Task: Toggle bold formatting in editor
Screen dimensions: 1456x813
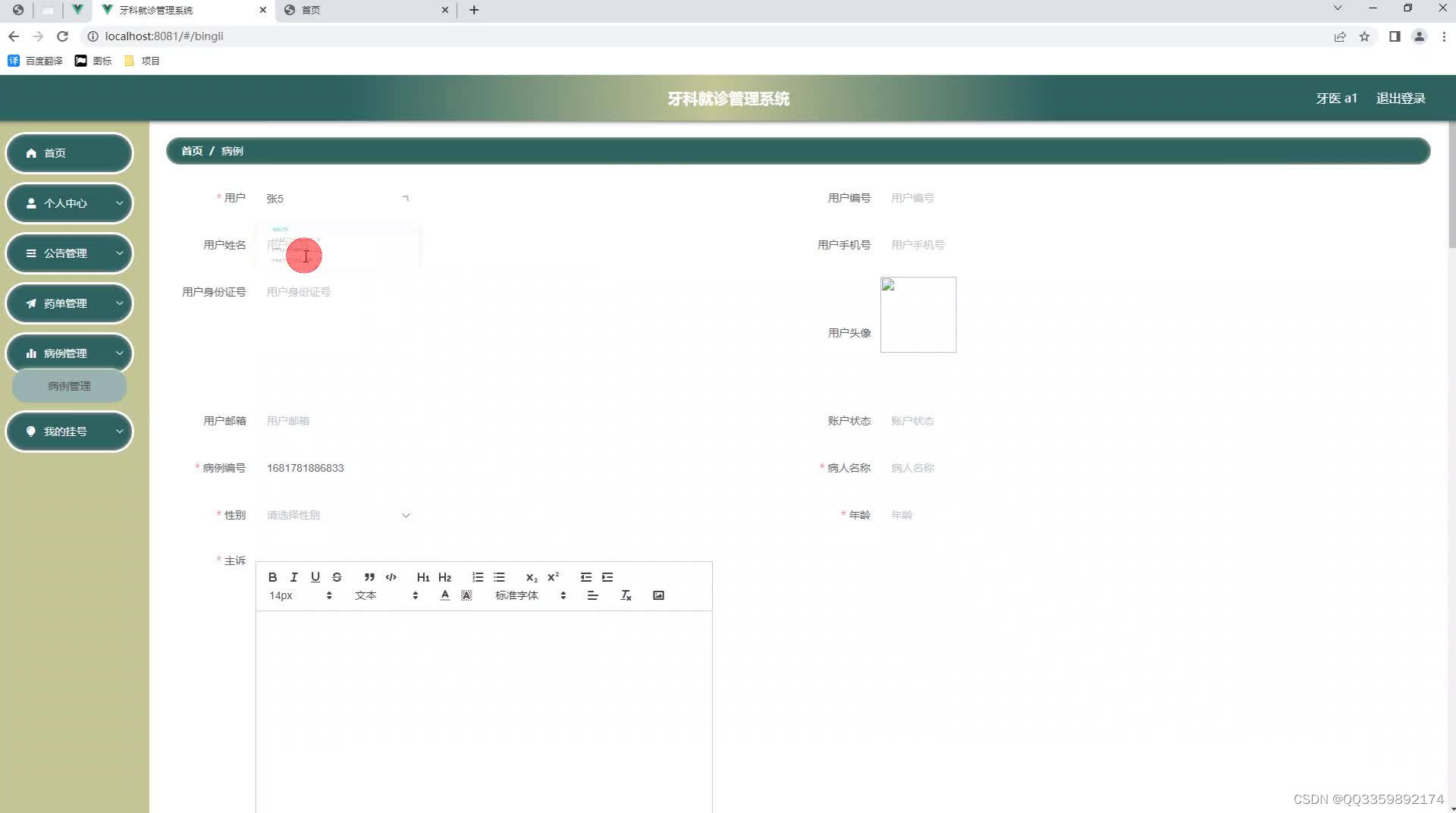Action: click(x=272, y=577)
